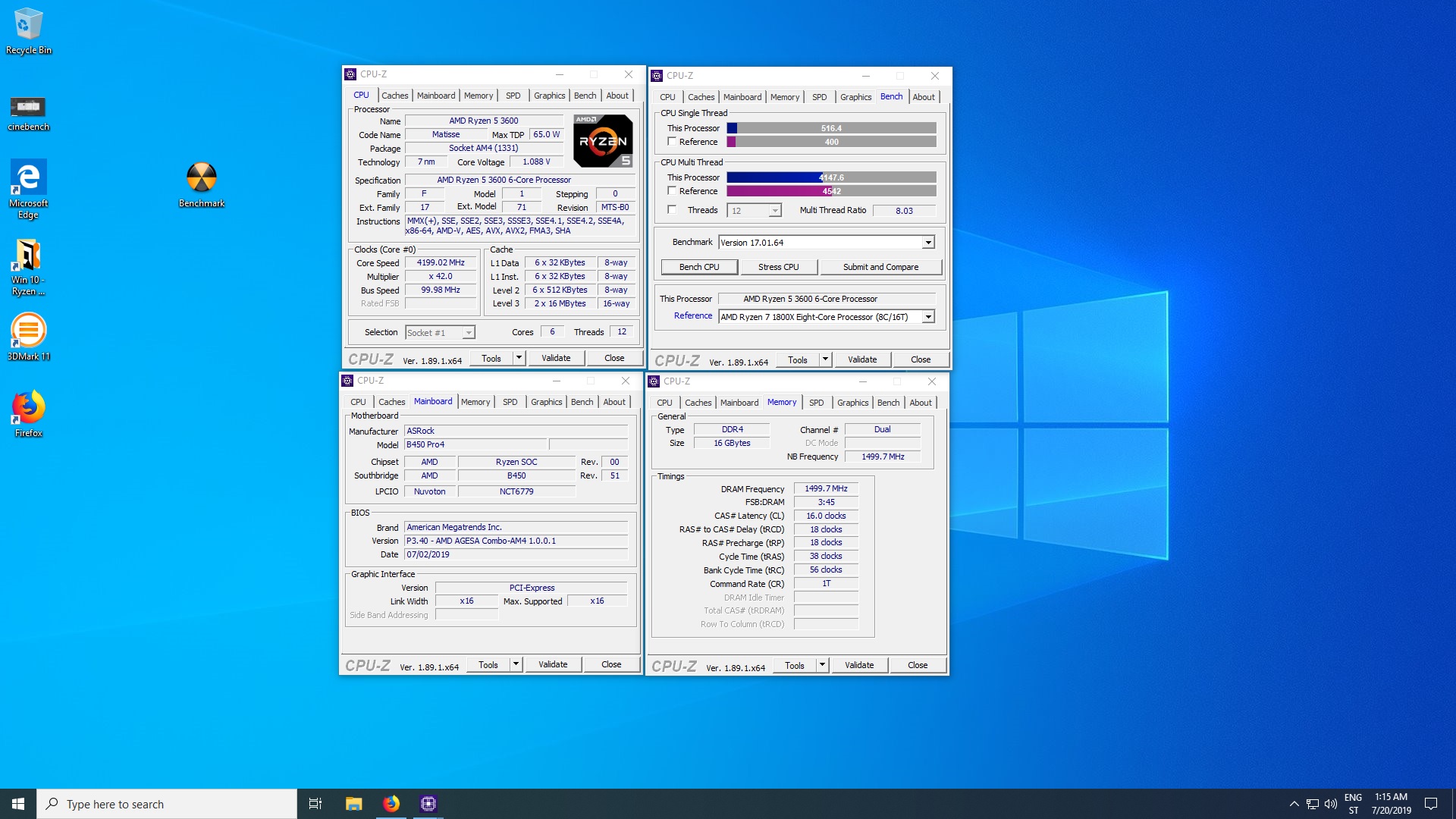Launch Microsoft Edge from desktop
This screenshot has height=819, width=1456.
click(28, 189)
